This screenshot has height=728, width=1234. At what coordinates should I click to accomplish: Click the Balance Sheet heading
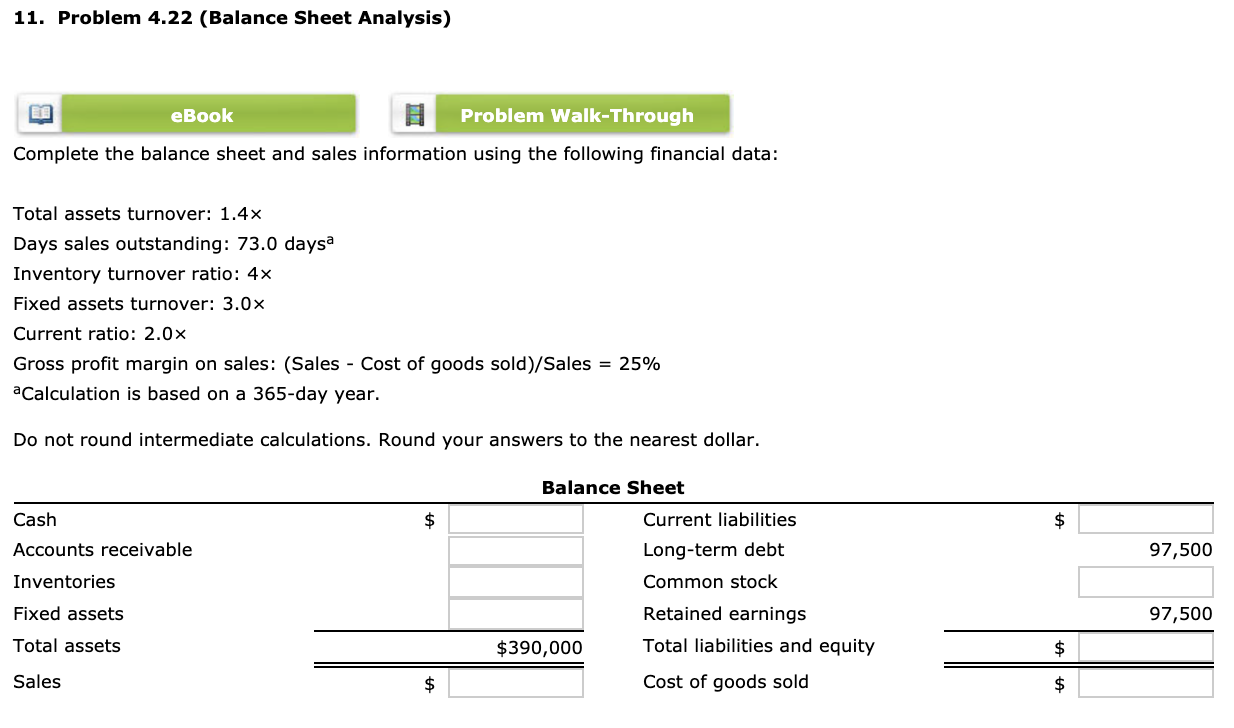[612, 487]
